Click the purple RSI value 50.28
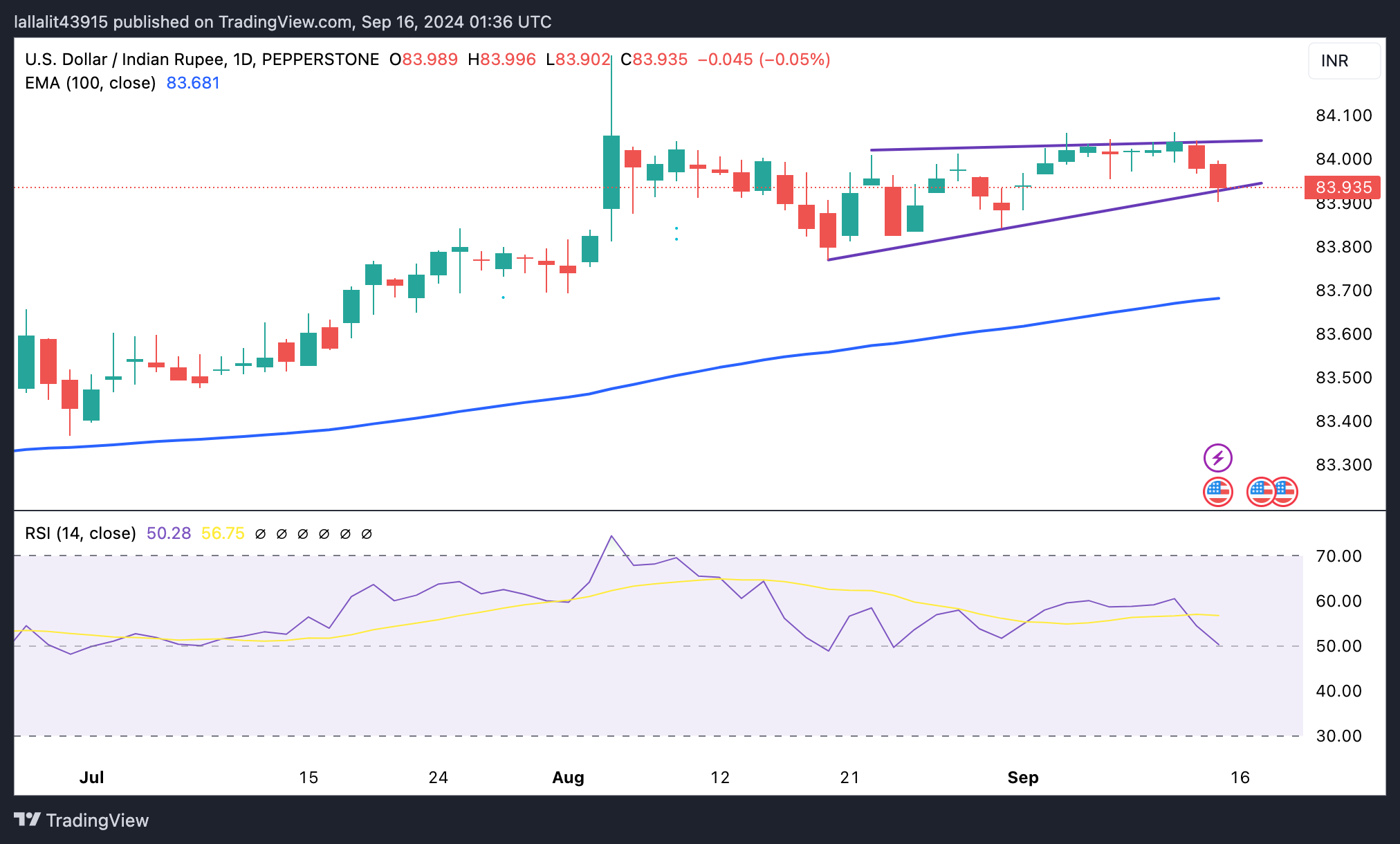The image size is (1400, 844). point(169,533)
